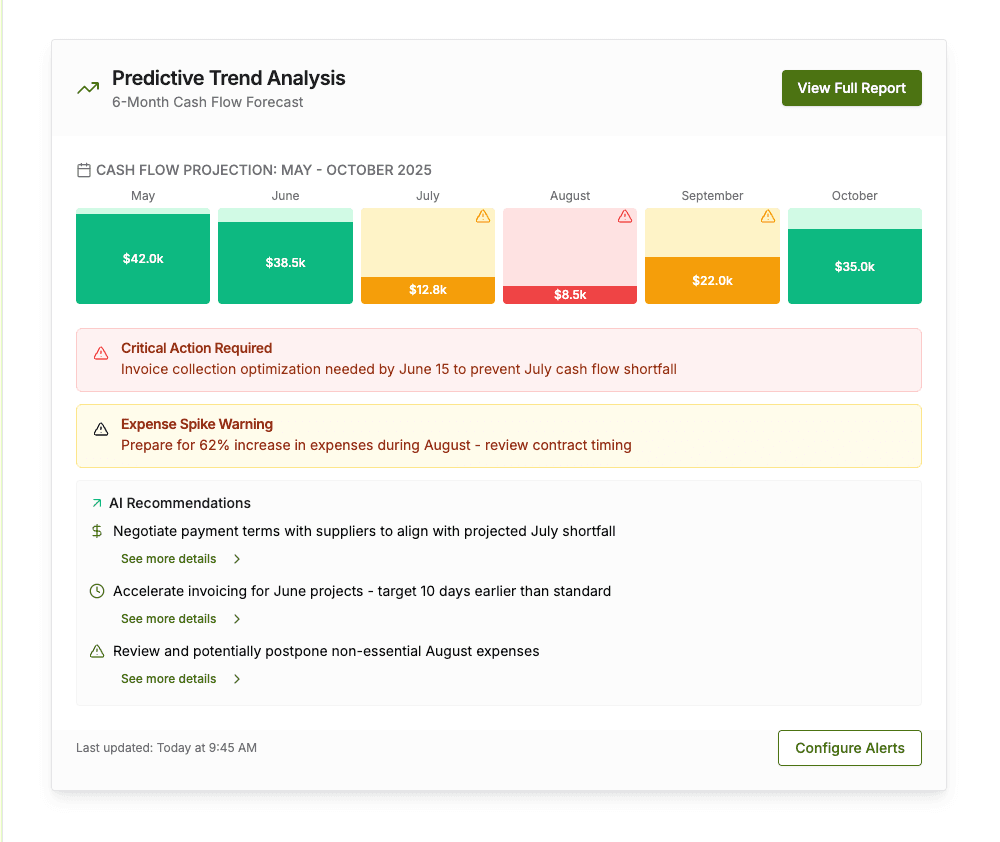The width and height of the screenshot is (1000, 842).
Task: Click the triangle icon beside August expenses recommendation
Action: [x=96, y=651]
